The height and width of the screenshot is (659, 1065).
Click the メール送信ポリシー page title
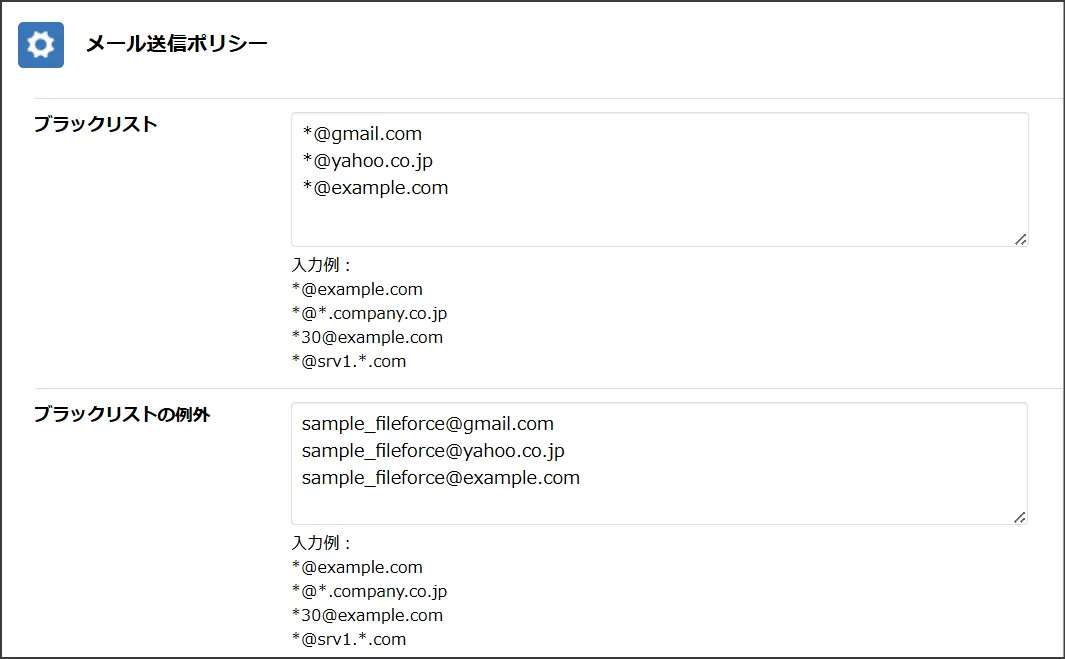[x=177, y=43]
